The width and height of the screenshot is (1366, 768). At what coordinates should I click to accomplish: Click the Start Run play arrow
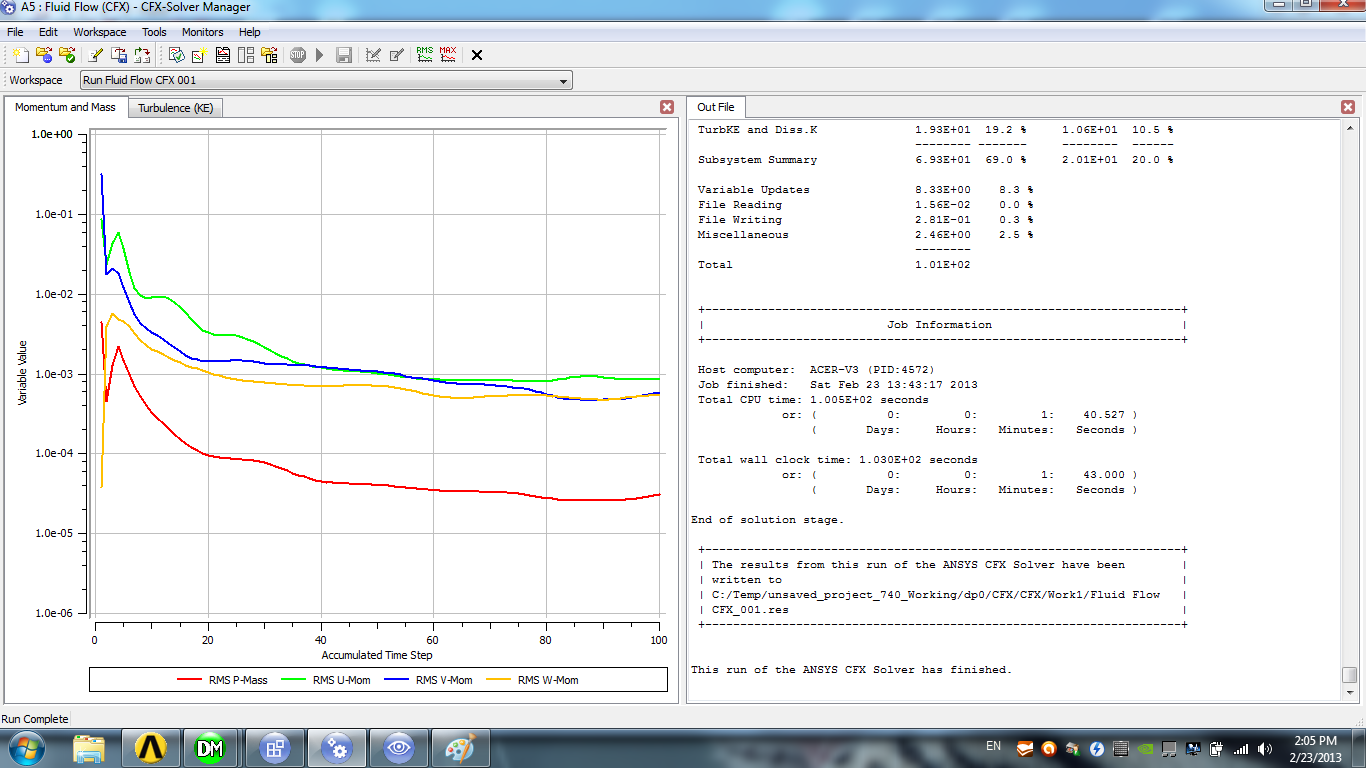click(x=320, y=55)
